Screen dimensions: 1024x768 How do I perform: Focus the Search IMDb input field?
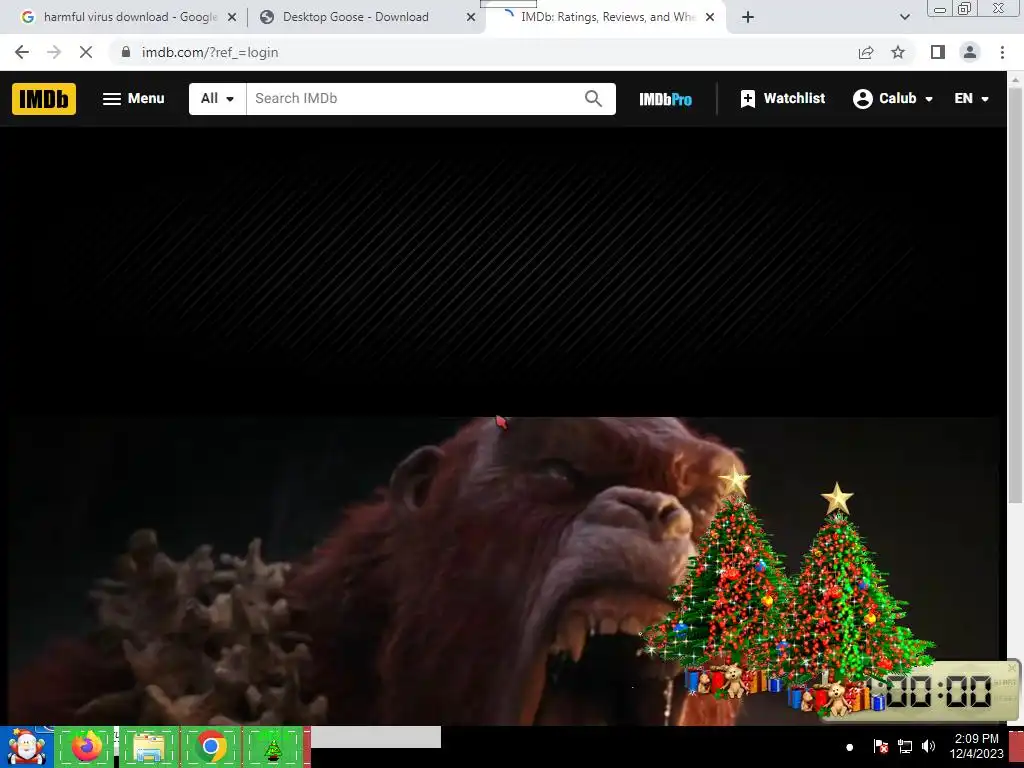click(x=411, y=99)
